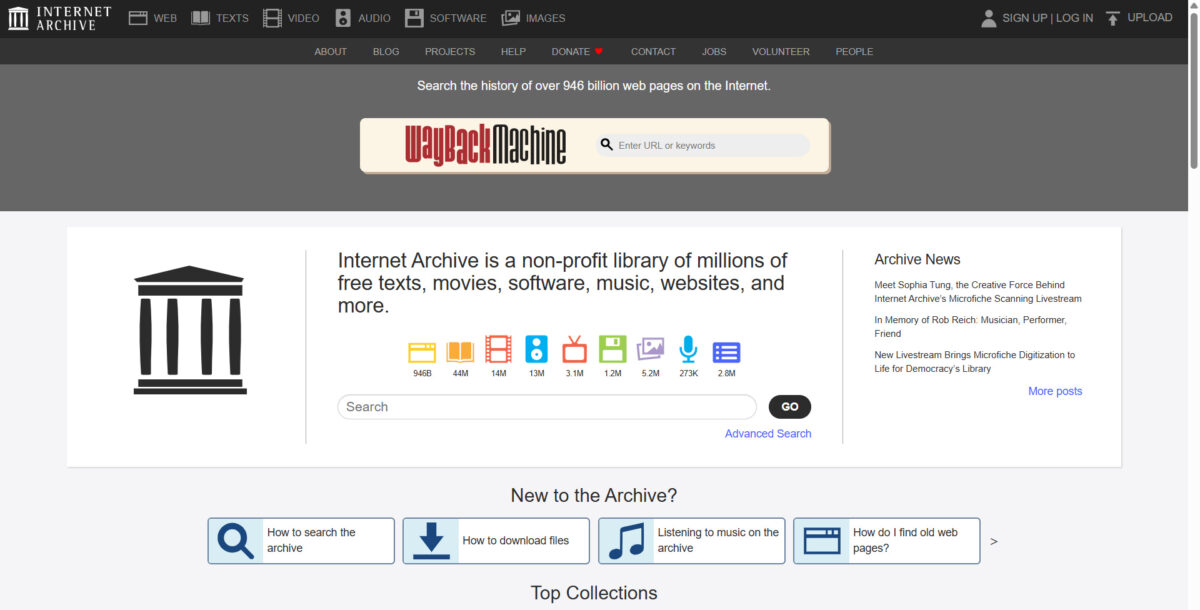Open the Help menu item
The image size is (1200, 610).
[513, 51]
